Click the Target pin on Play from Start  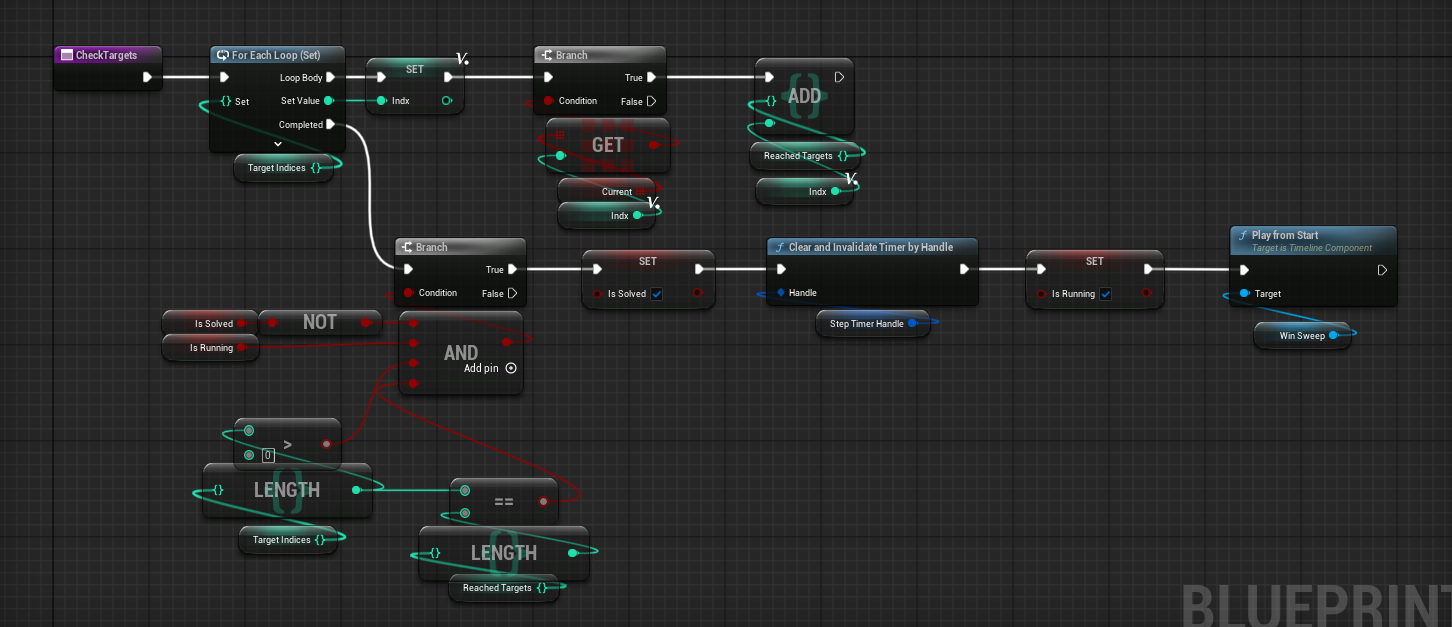[1244, 294]
